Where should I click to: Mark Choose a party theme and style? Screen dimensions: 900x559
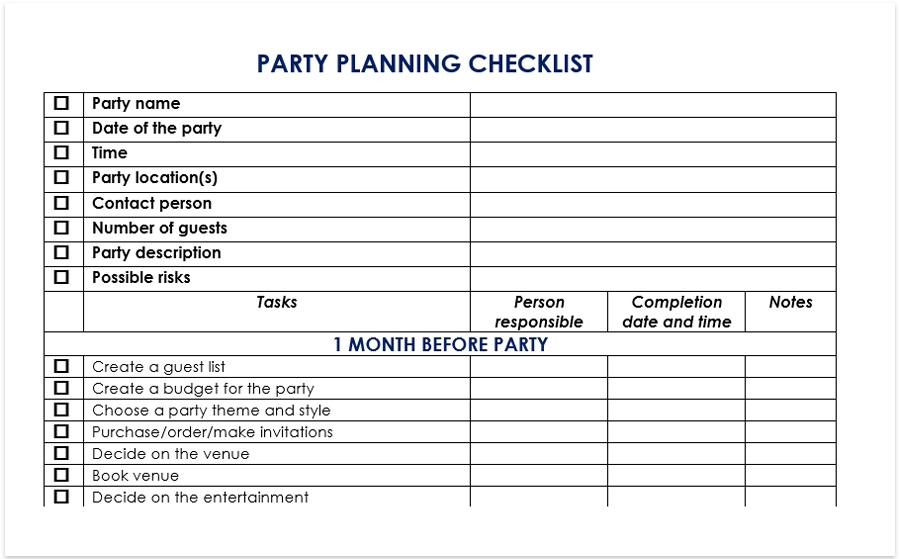click(x=62, y=410)
